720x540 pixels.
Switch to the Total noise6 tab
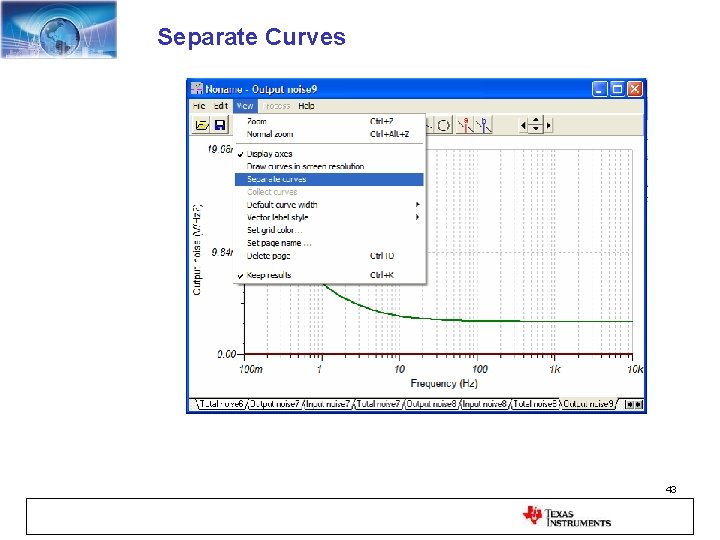click(221, 404)
